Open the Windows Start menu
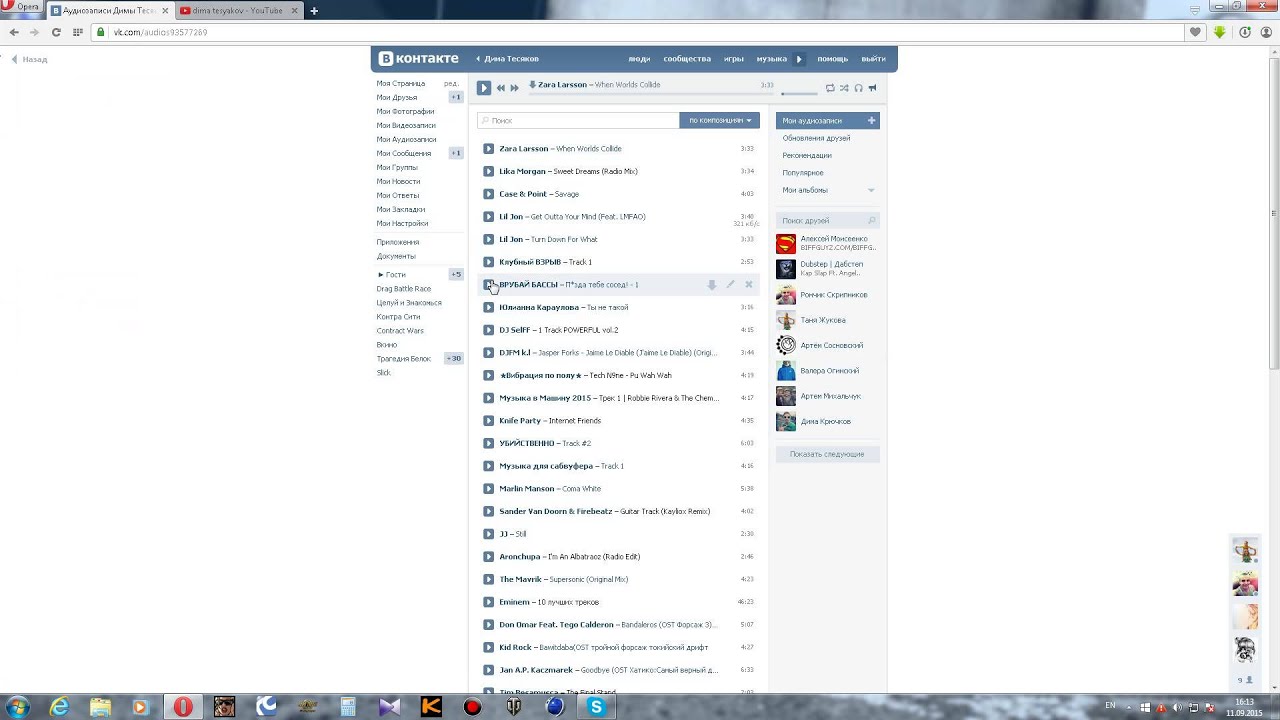Viewport: 1280px width, 720px height. coord(16,707)
